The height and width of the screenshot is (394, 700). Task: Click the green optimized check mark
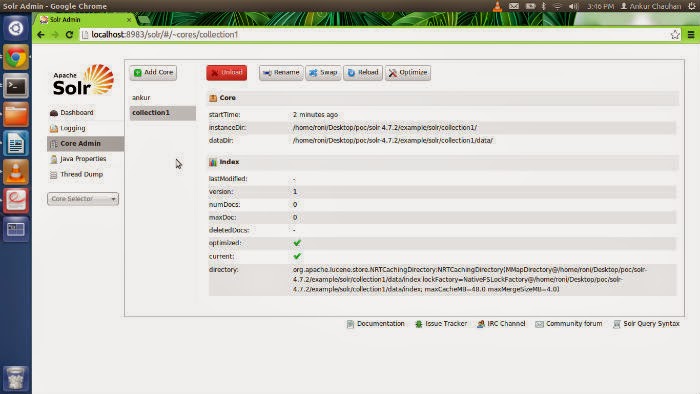tap(297, 243)
